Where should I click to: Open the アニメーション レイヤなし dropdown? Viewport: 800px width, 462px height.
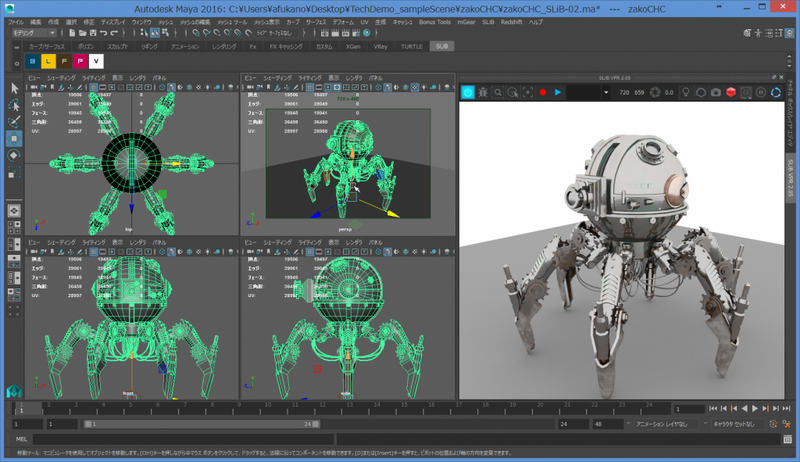click(666, 424)
